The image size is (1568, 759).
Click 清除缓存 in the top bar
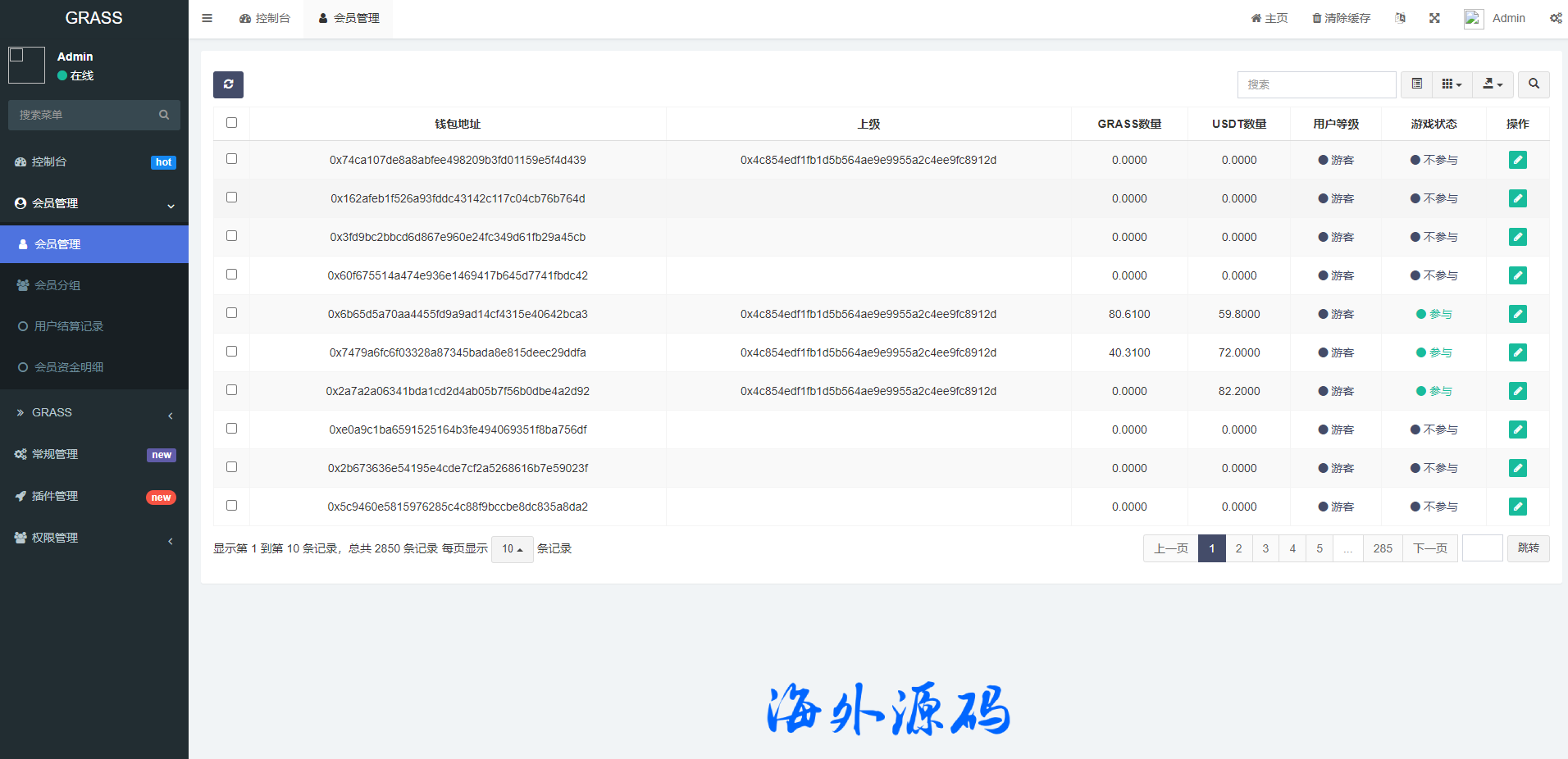tap(1341, 18)
